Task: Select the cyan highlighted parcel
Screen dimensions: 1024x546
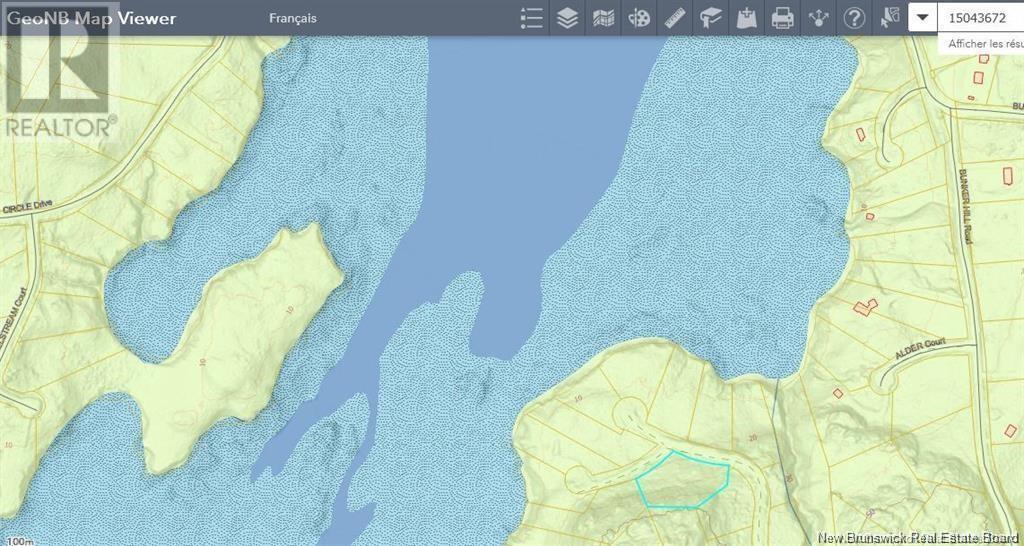Action: point(683,481)
